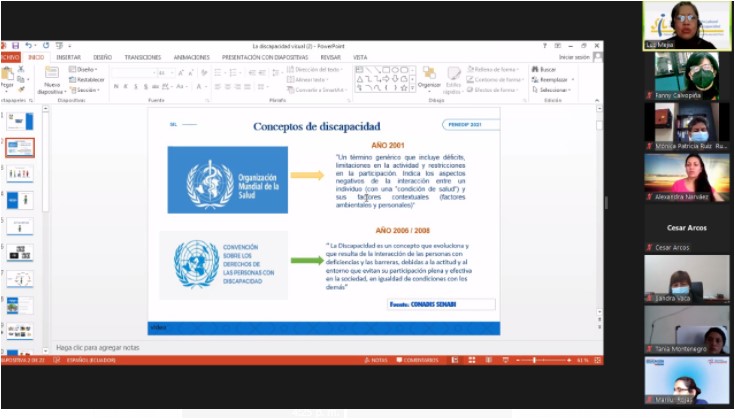Click the zoom slider handle
This screenshot has height=419, width=735.
click(x=534, y=360)
